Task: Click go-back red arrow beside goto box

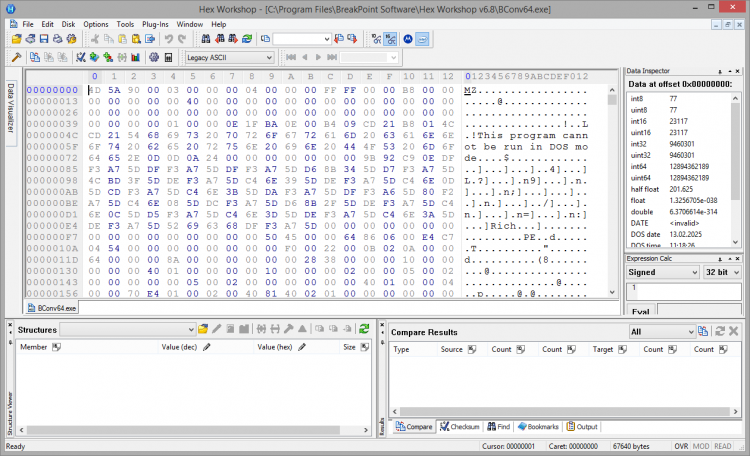Action: point(339,39)
